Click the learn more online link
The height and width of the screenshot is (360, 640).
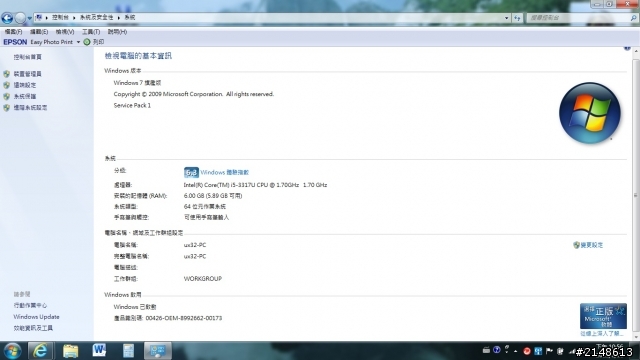602,333
